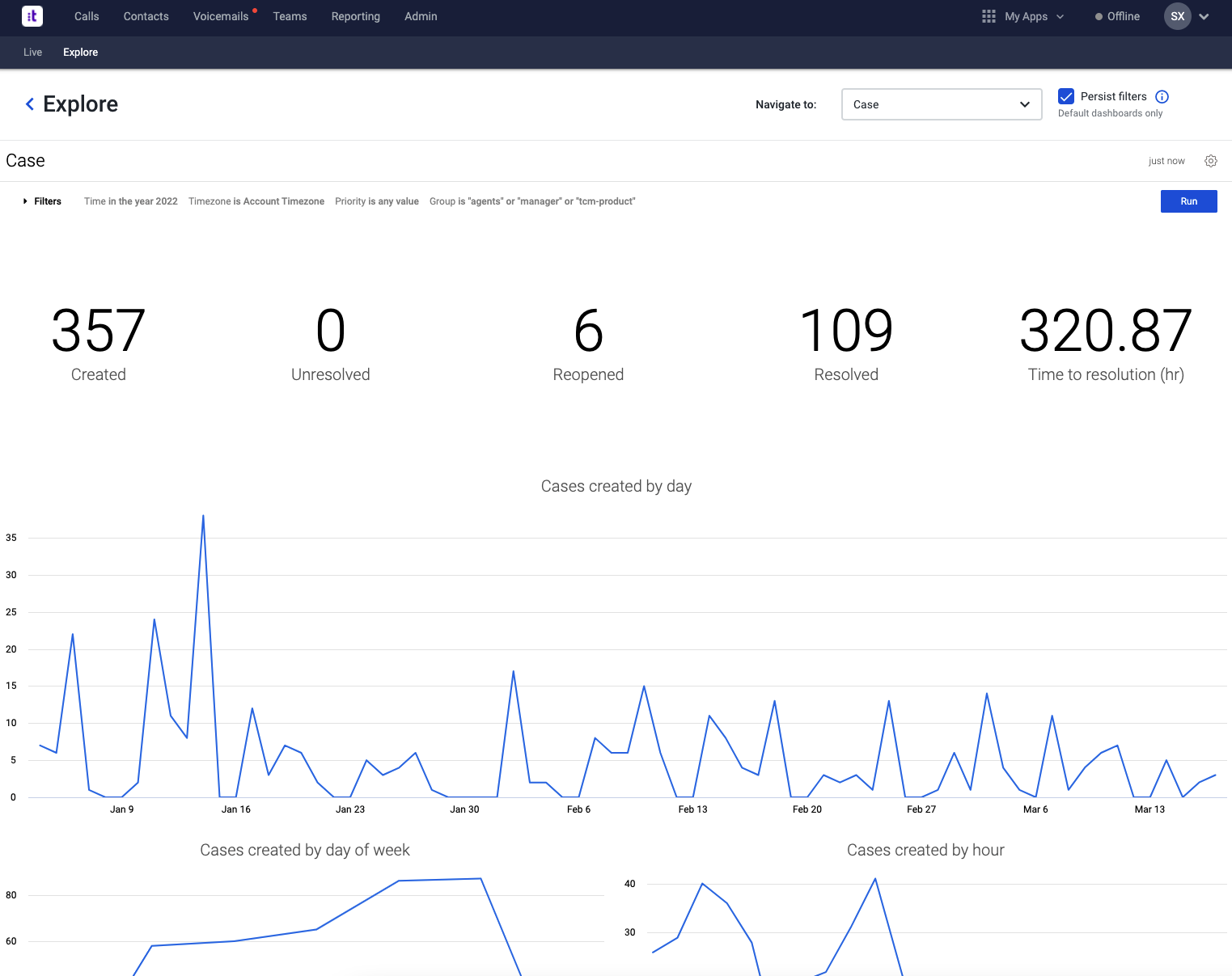Click the Run button
Viewport: 1232px width, 976px height.
pos(1188,201)
